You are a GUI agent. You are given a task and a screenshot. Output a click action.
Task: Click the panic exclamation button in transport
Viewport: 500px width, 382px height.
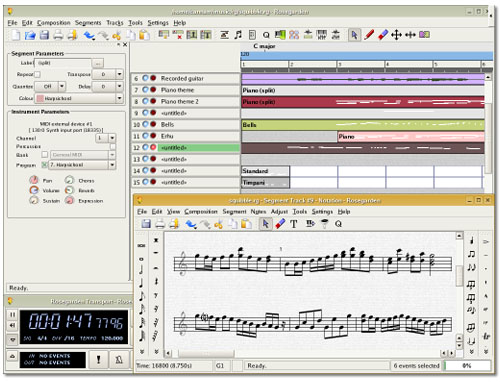coord(98,359)
